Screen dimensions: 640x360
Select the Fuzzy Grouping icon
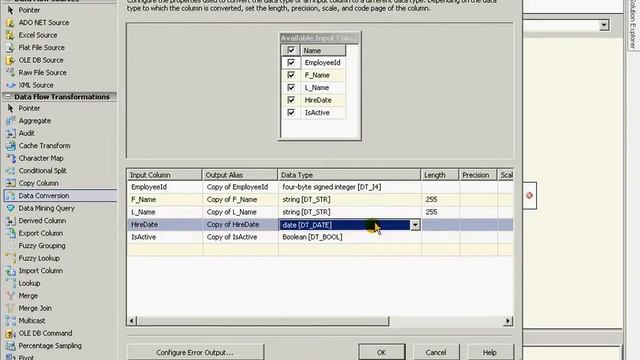pos(10,246)
